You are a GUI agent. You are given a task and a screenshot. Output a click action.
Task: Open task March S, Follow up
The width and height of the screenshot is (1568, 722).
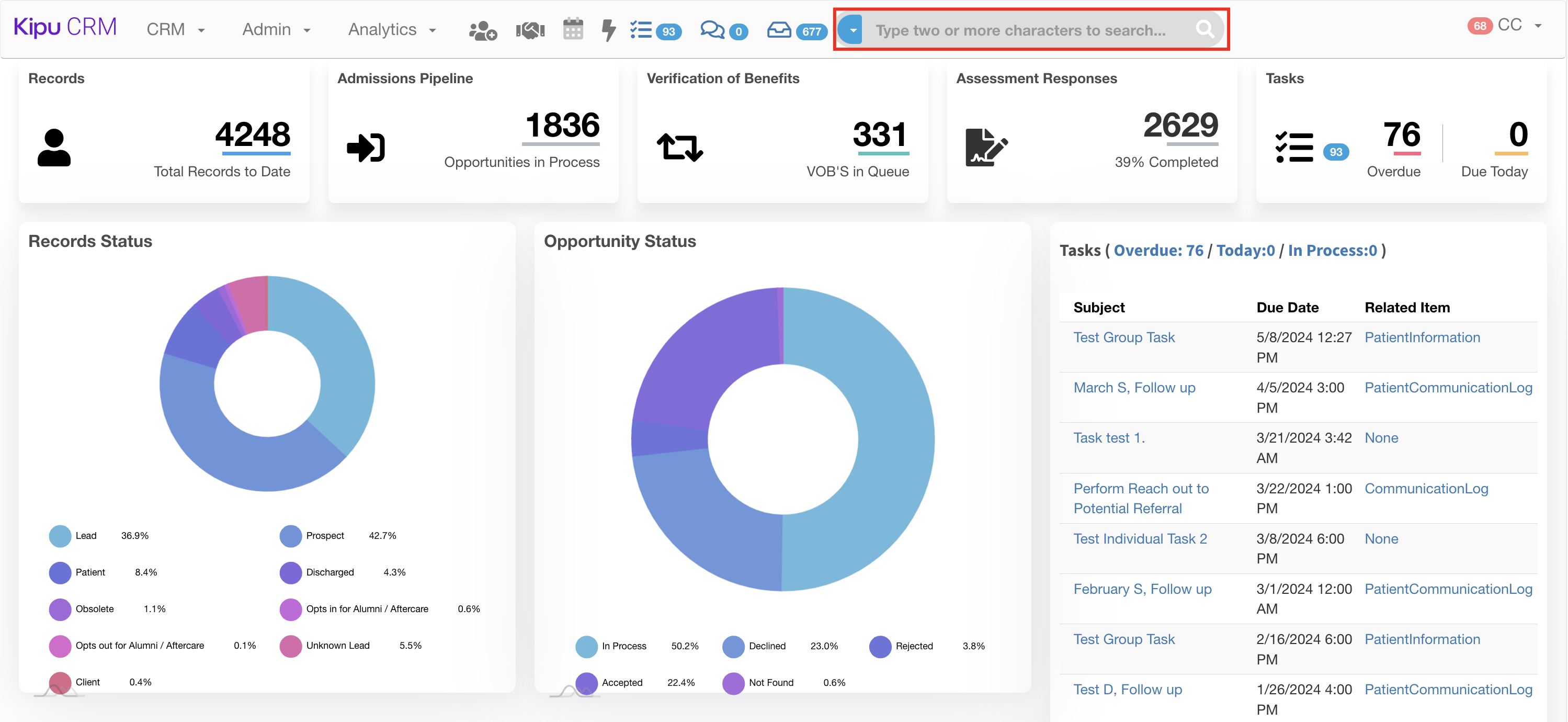[x=1134, y=388]
